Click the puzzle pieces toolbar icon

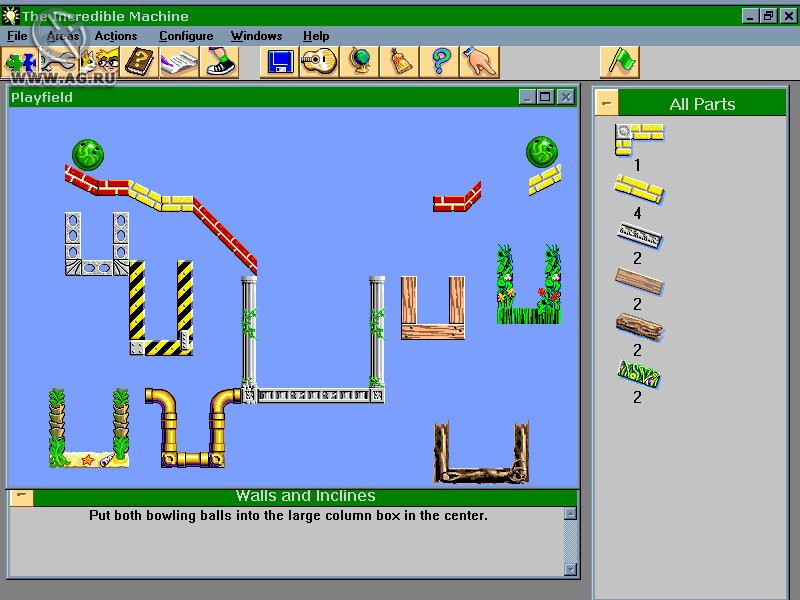pos(20,62)
